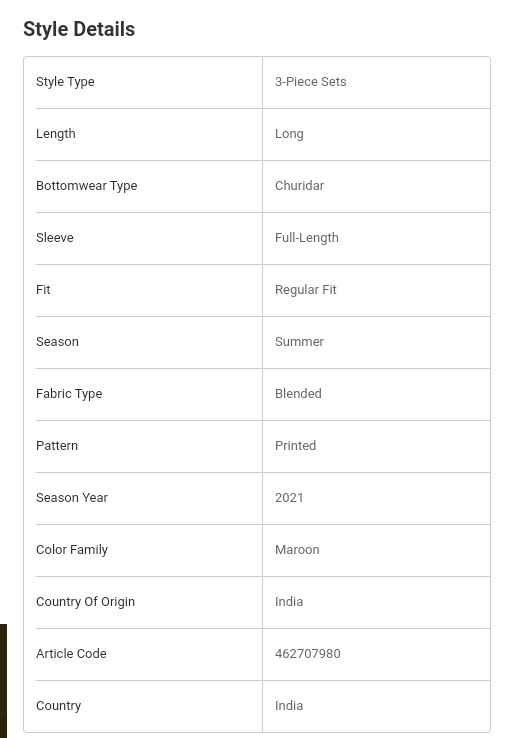The height and width of the screenshot is (738, 506).
Task: Click the Full-Length sleeve value
Action: [307, 238]
